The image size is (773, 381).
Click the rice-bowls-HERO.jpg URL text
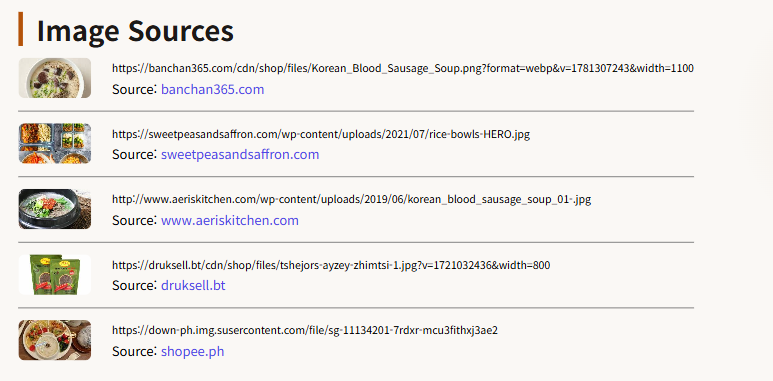pyautogui.click(x=321, y=134)
